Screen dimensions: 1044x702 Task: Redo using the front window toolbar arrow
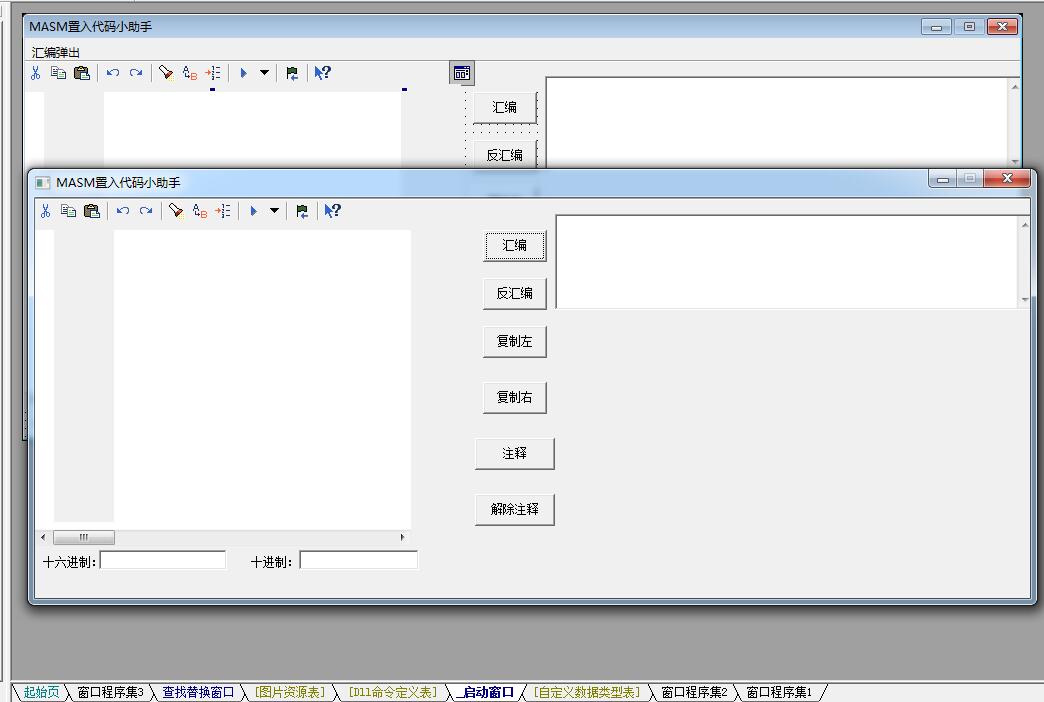click(x=146, y=211)
